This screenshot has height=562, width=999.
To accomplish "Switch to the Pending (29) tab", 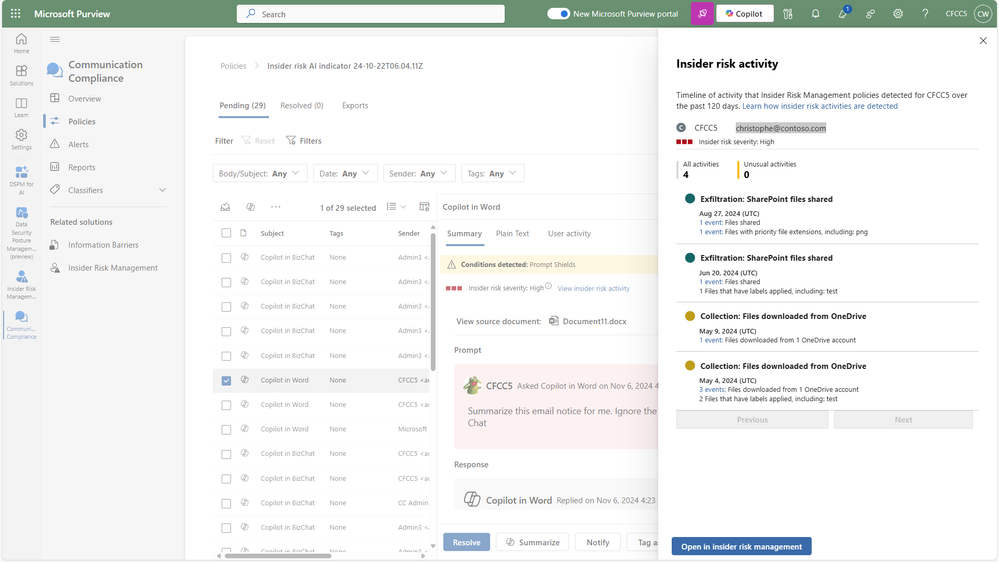I will (x=243, y=105).
